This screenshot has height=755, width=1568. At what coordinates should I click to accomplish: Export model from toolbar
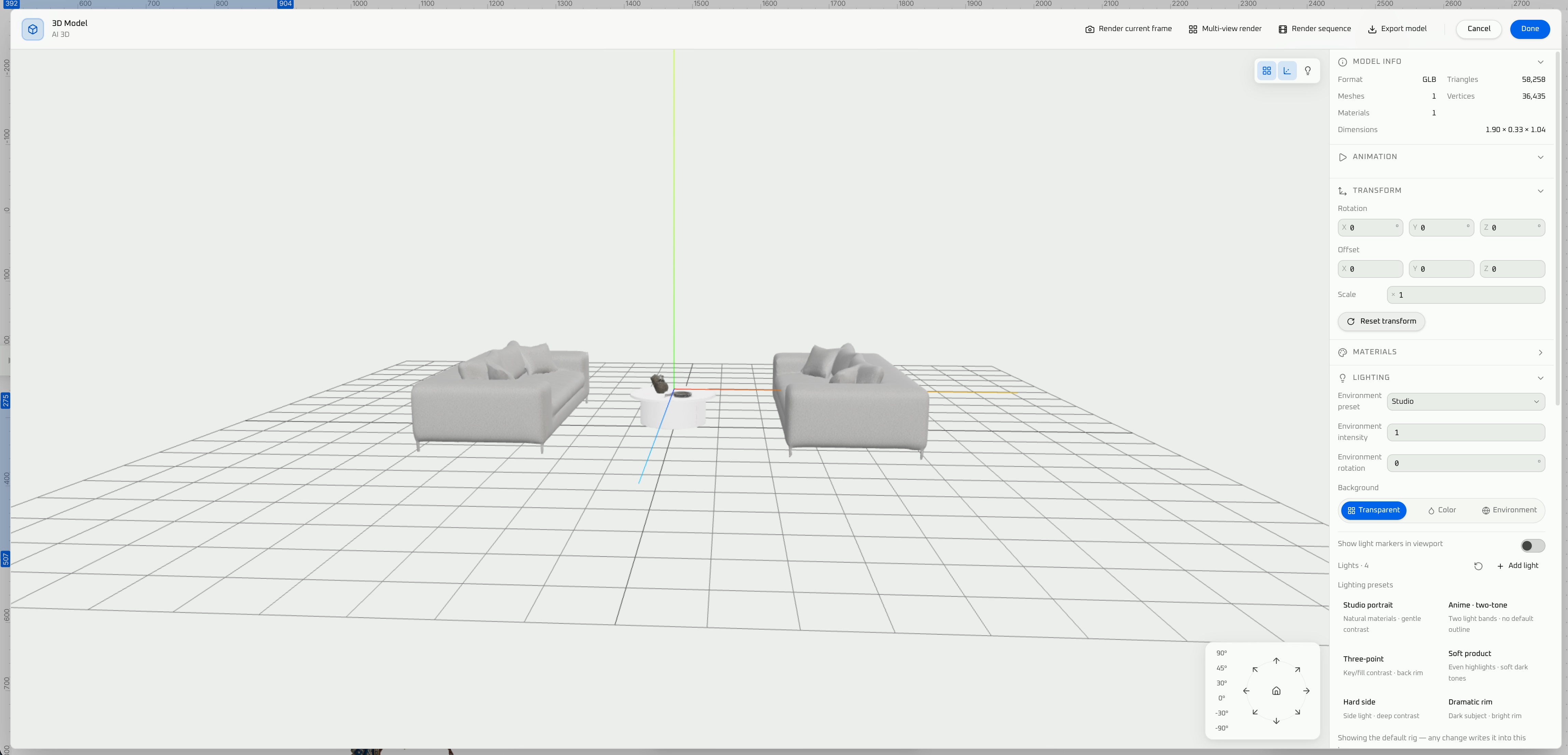1398,29
